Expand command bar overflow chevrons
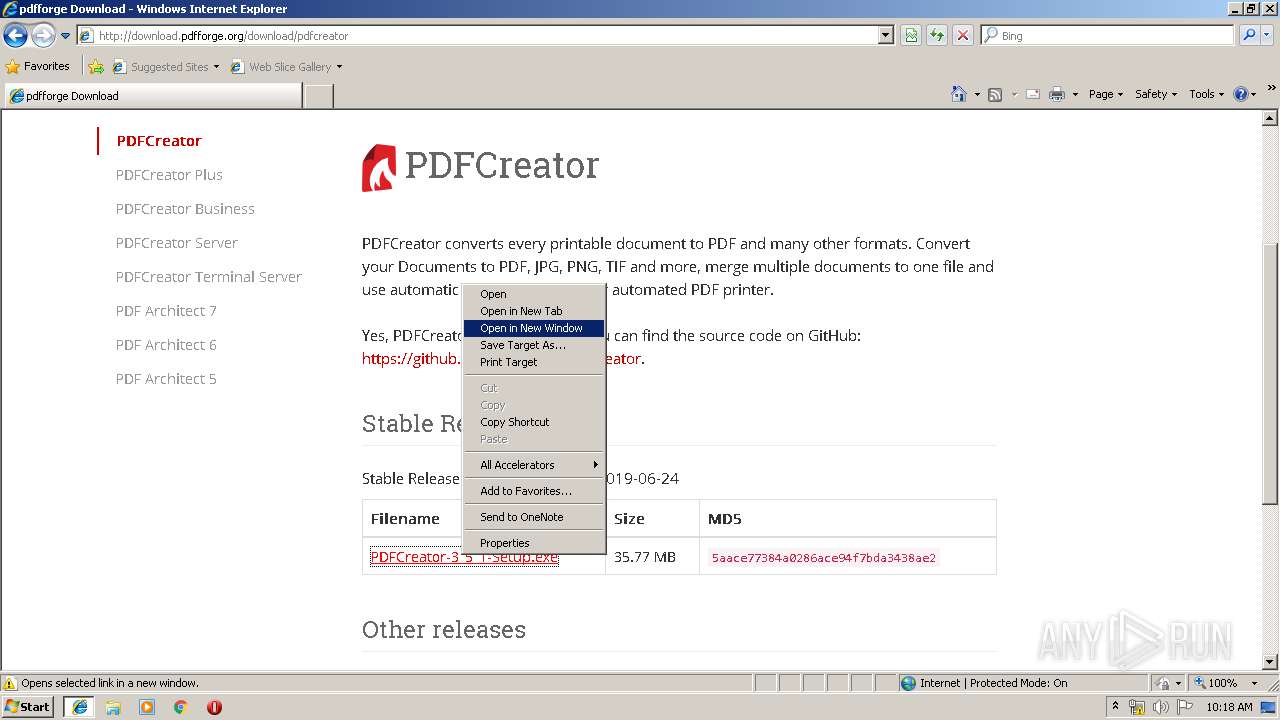This screenshot has height=720, width=1280. tap(1272, 89)
